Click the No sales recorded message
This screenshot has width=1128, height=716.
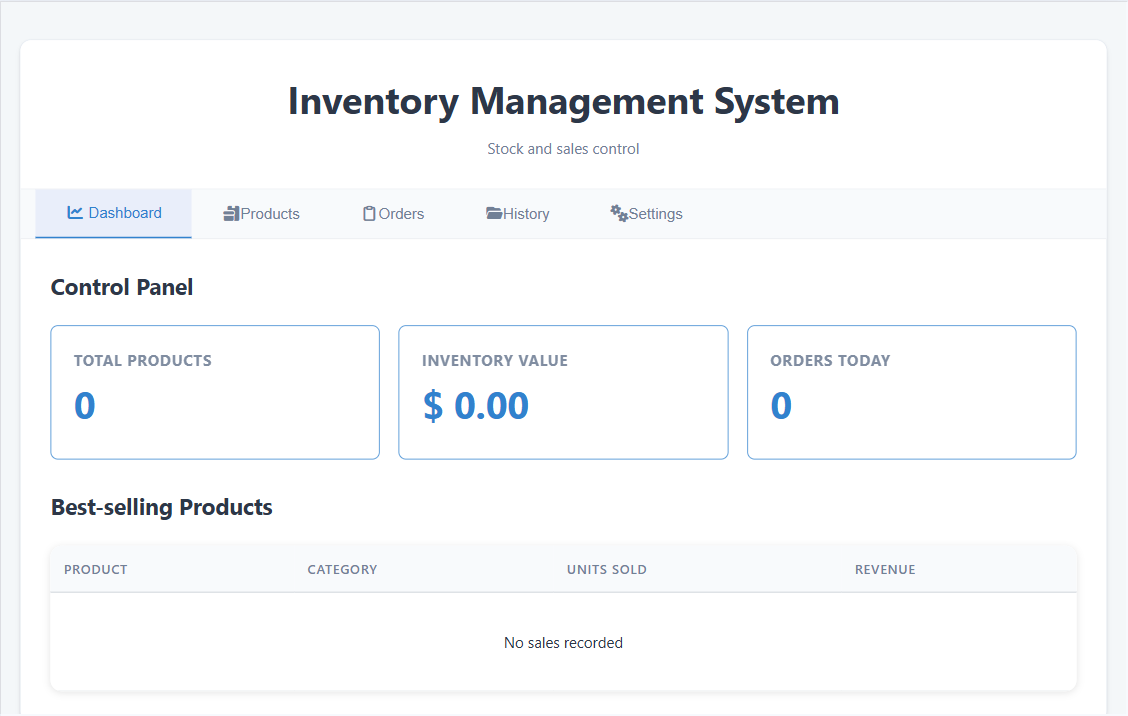tap(563, 643)
